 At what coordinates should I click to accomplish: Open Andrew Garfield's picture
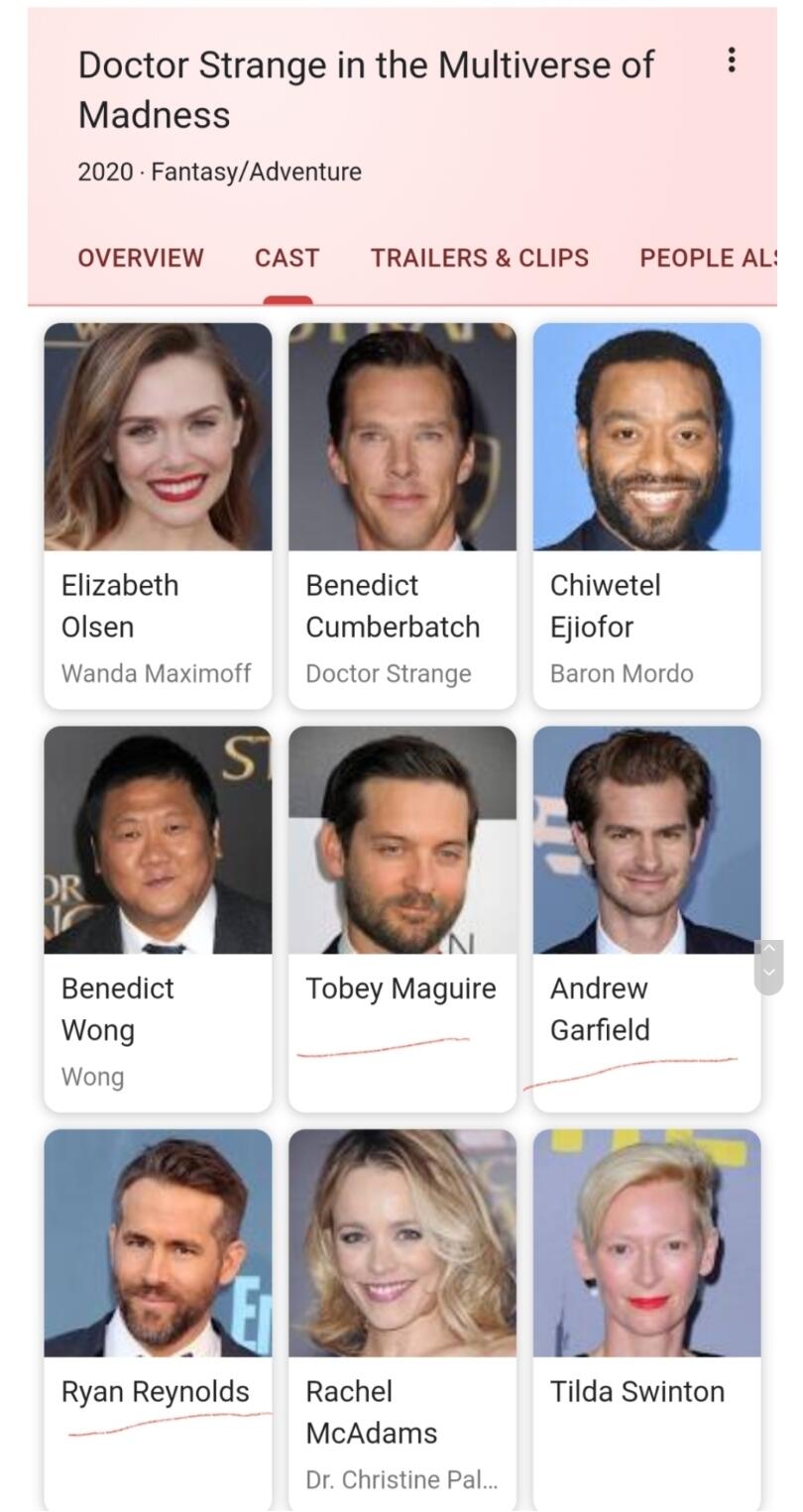point(647,840)
